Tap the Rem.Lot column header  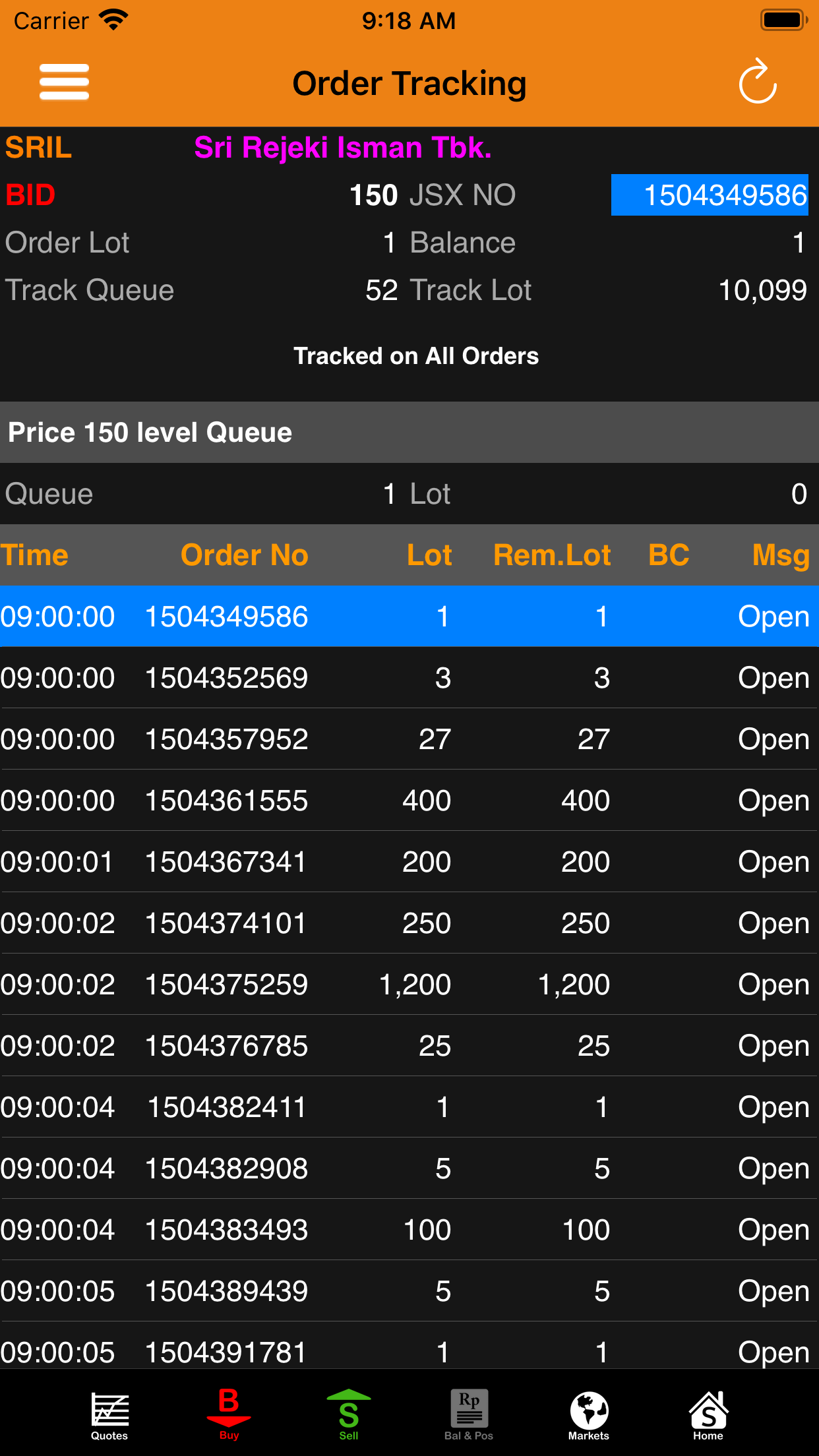pos(552,555)
